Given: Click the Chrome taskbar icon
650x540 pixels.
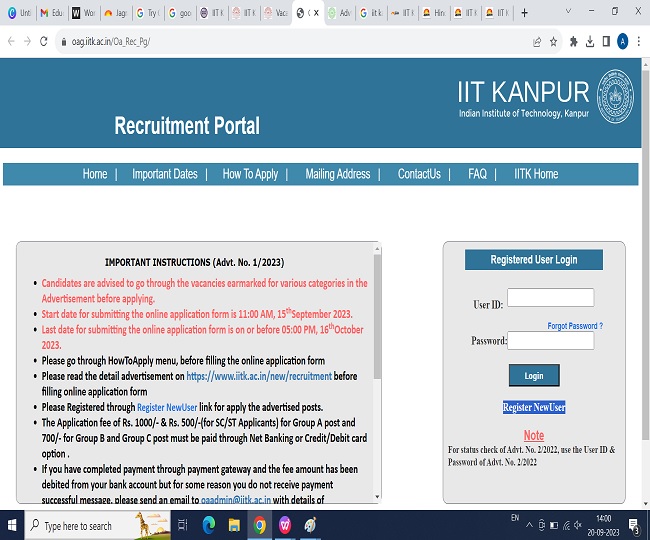Looking at the screenshot, I should (260, 525).
